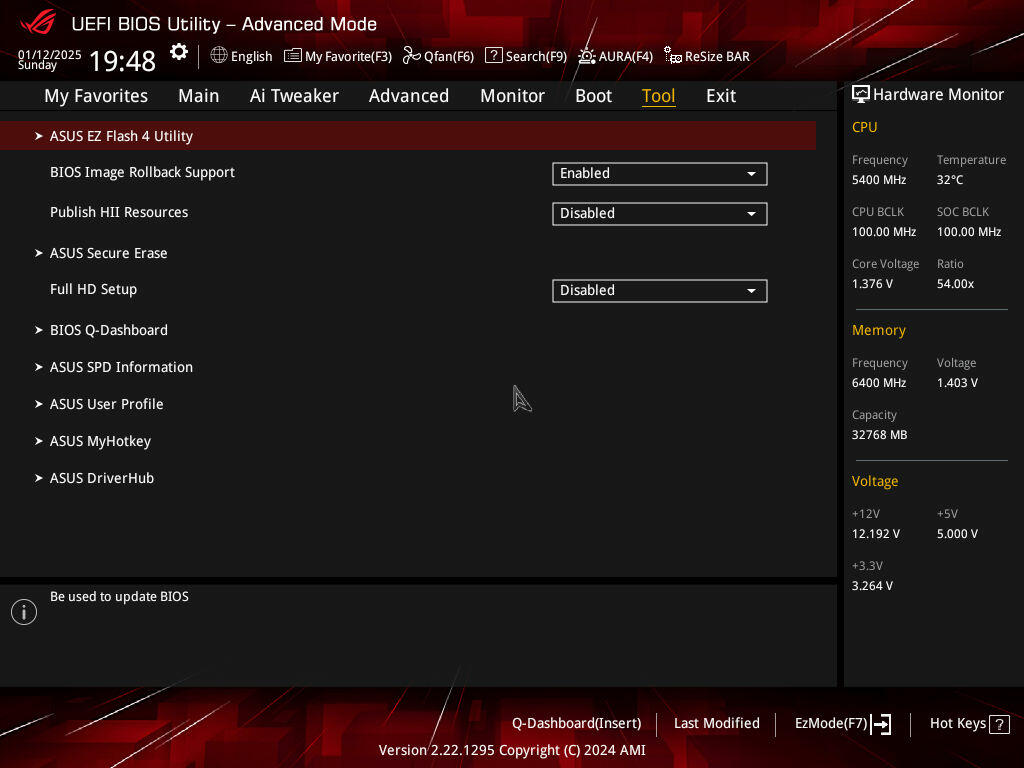Screen dimensions: 1024x768
Task: Open the My Favorite(F3) list icon
Action: (x=293, y=56)
